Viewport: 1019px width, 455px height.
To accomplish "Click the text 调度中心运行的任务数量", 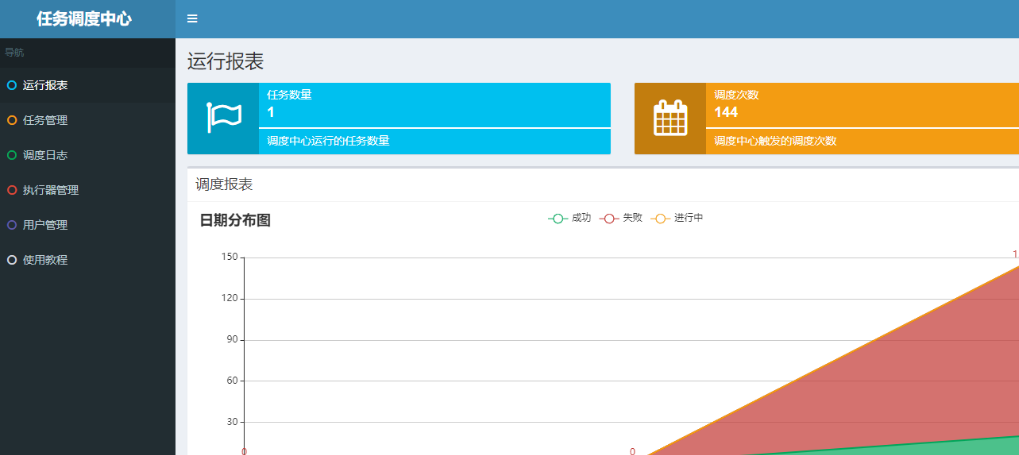I will [328, 140].
